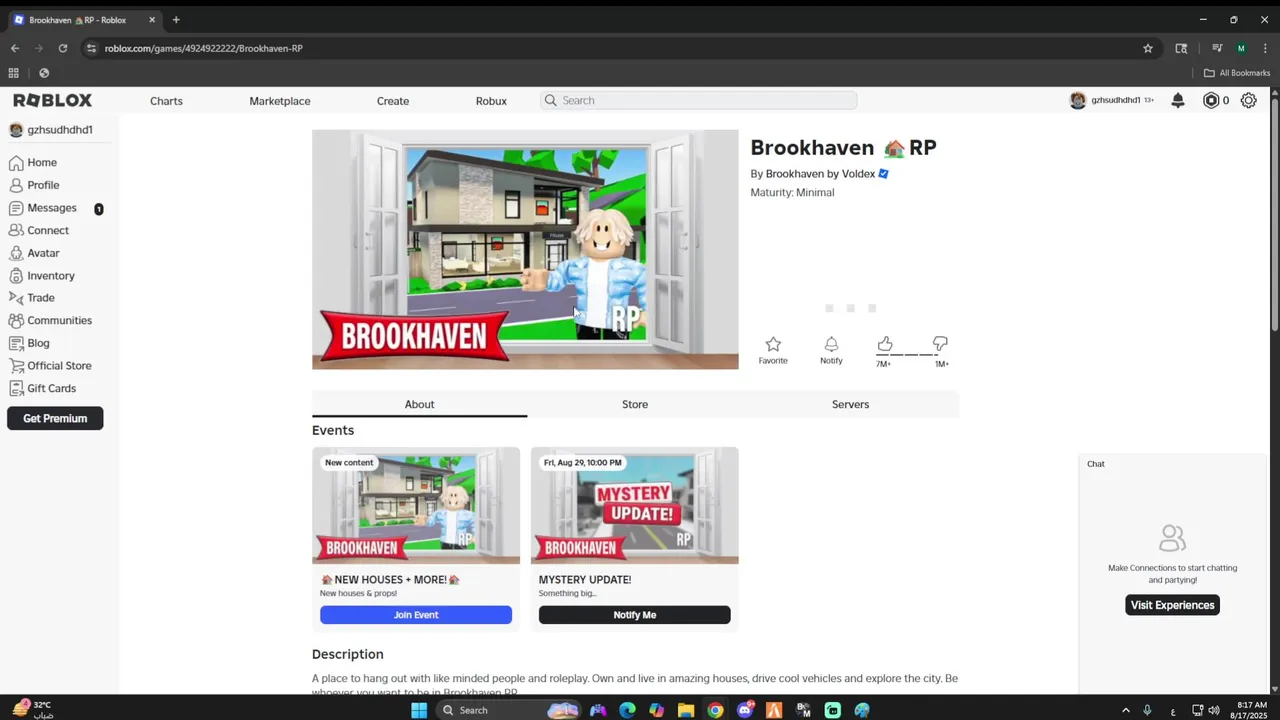The image size is (1280, 720).
Task: Go back in browser history
Action: click(x=15, y=48)
